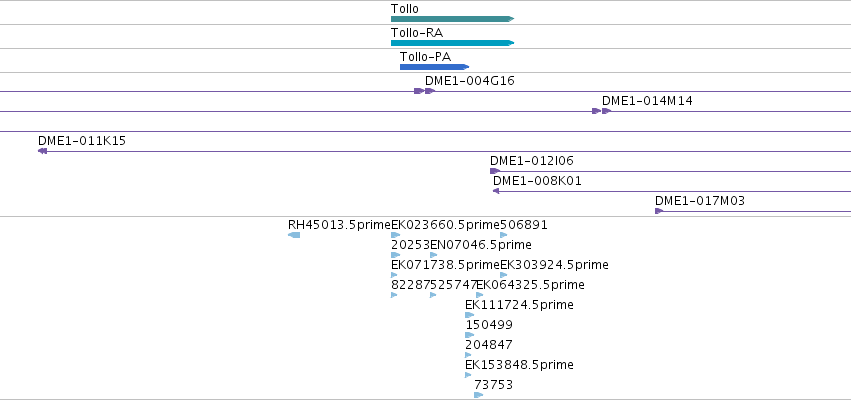
Task: Select the Tollo gene bar
Action: [x=452, y=19]
